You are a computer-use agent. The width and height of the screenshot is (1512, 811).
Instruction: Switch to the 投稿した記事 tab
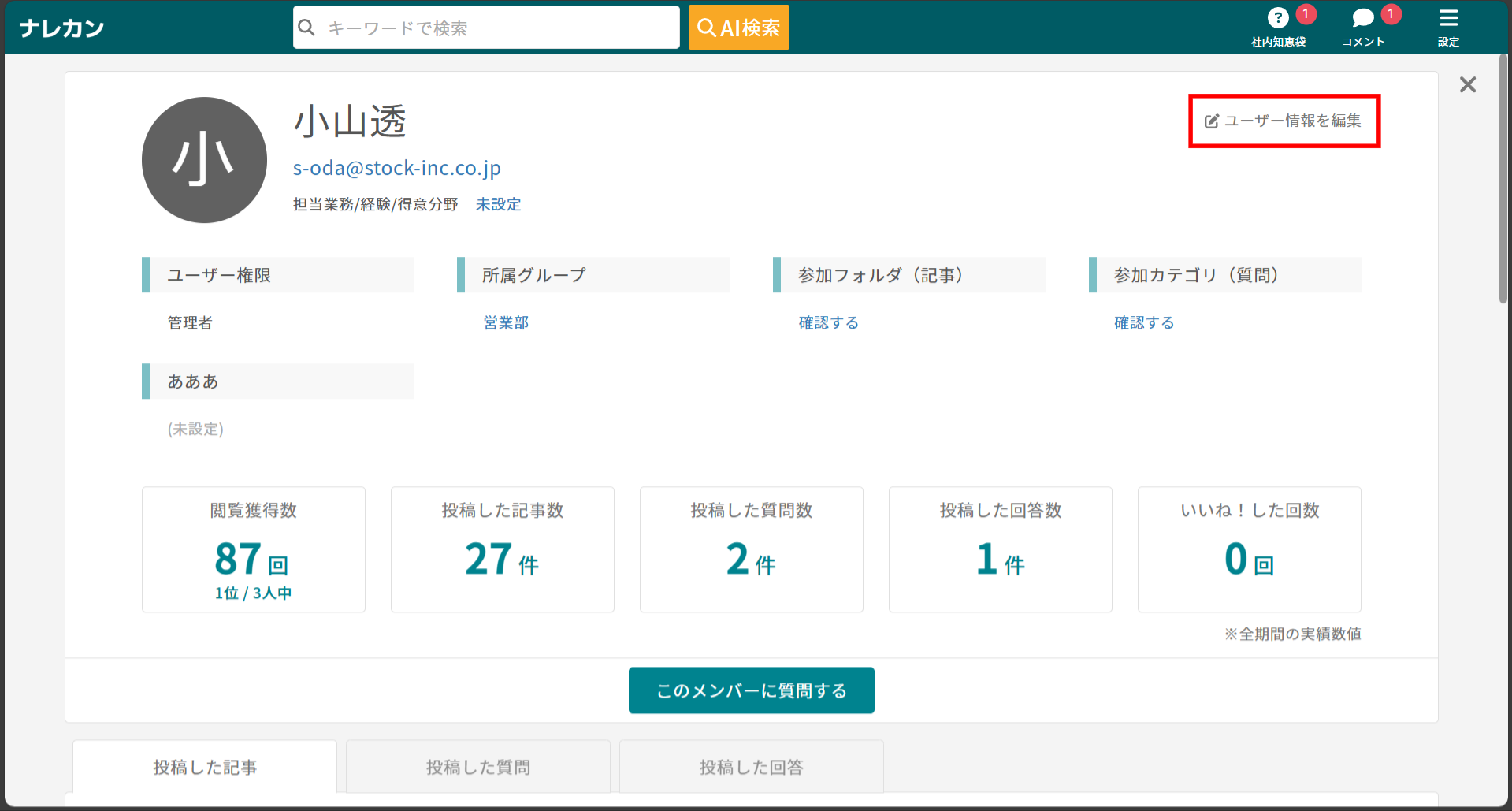(x=205, y=767)
